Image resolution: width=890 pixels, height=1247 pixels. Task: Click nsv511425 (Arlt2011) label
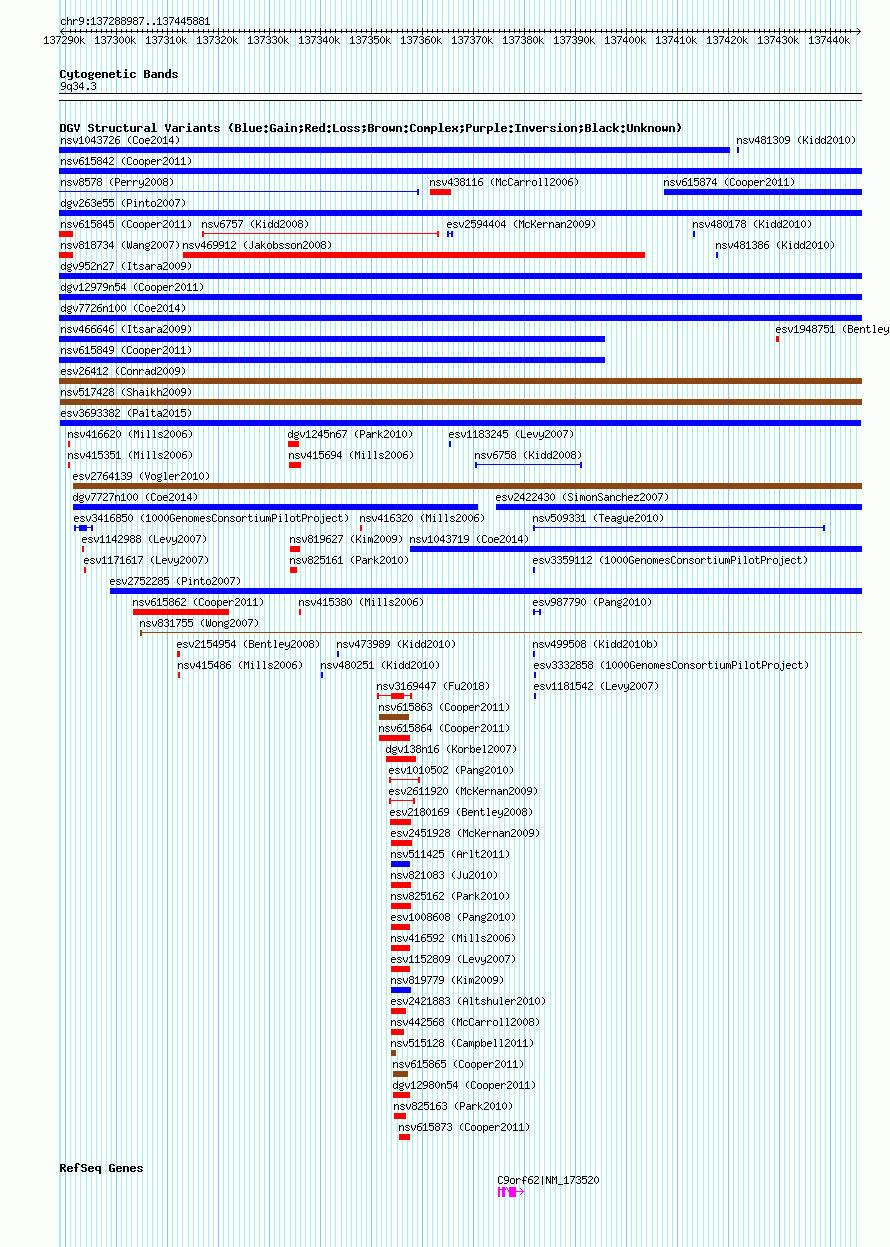click(x=451, y=855)
